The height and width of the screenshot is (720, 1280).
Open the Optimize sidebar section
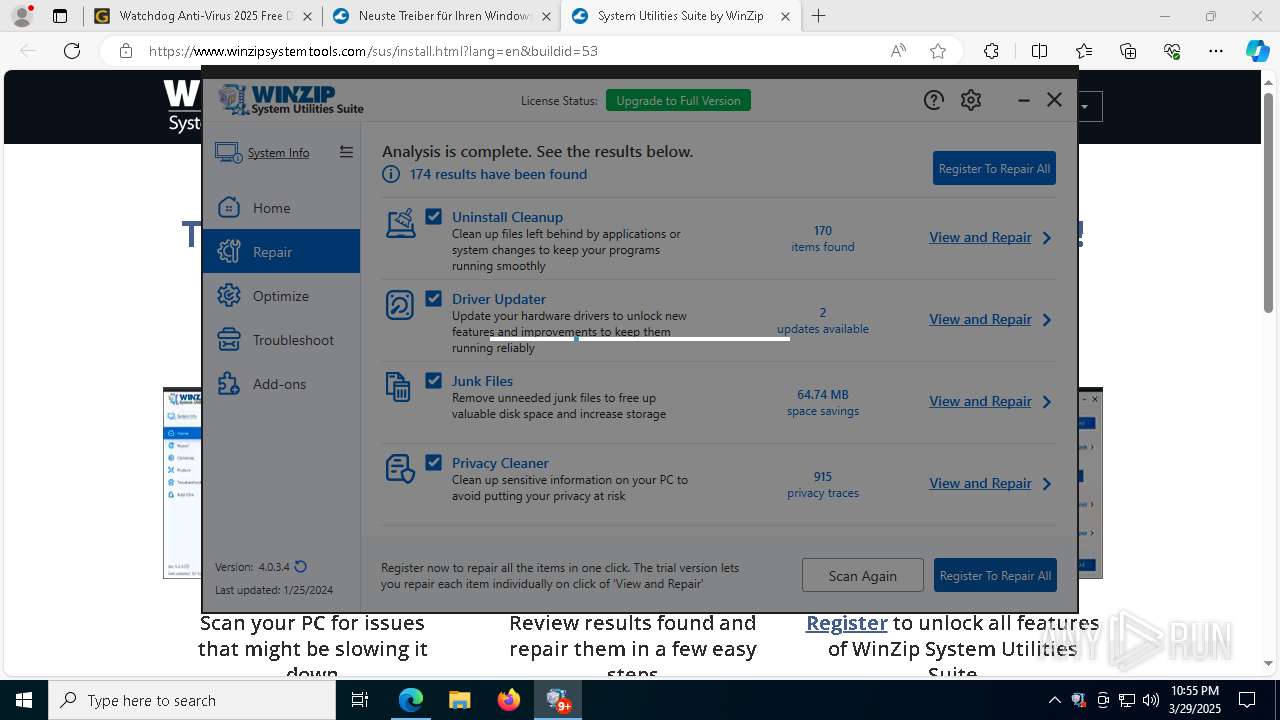coord(281,295)
